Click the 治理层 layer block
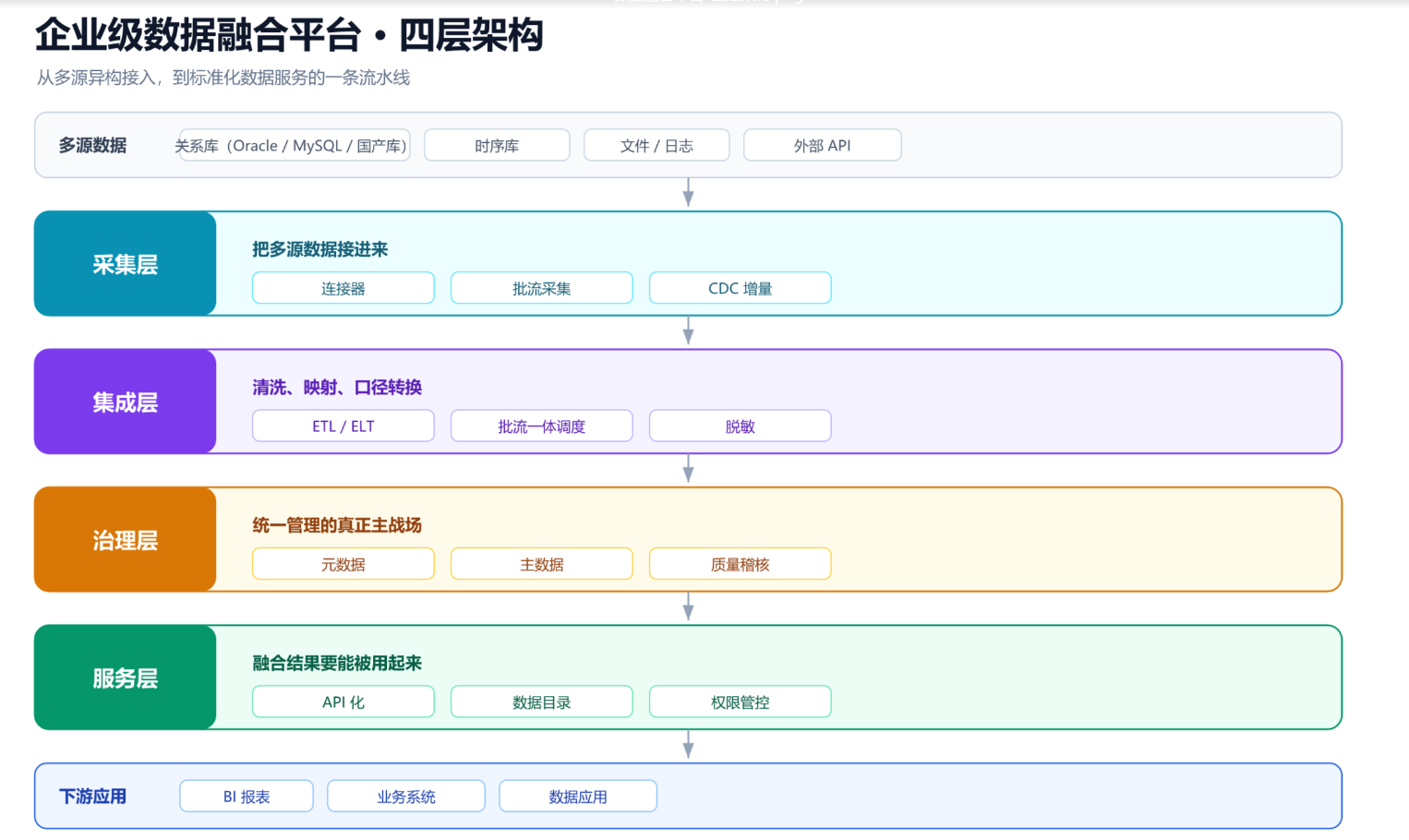The width and height of the screenshot is (1409, 840). 126,540
